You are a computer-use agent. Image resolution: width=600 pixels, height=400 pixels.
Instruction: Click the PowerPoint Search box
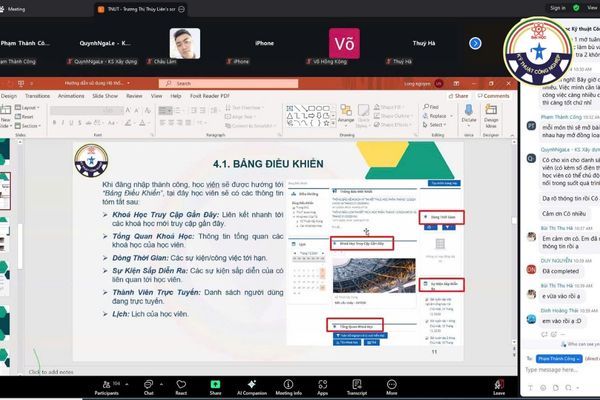[228, 83]
